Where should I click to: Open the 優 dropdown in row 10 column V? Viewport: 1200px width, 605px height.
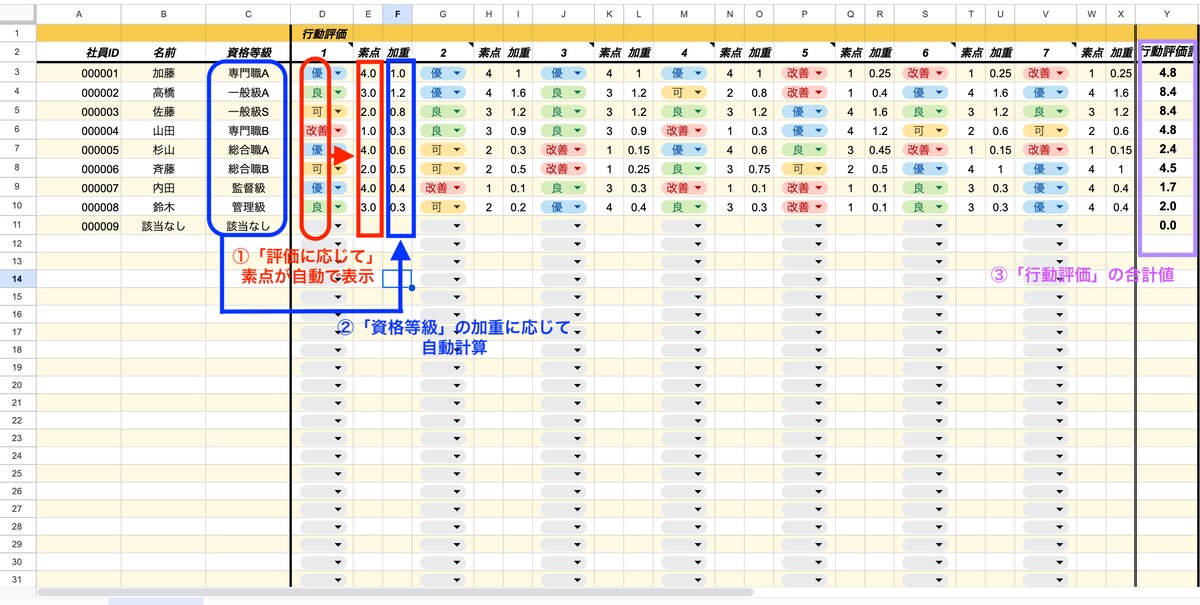coord(1047,206)
